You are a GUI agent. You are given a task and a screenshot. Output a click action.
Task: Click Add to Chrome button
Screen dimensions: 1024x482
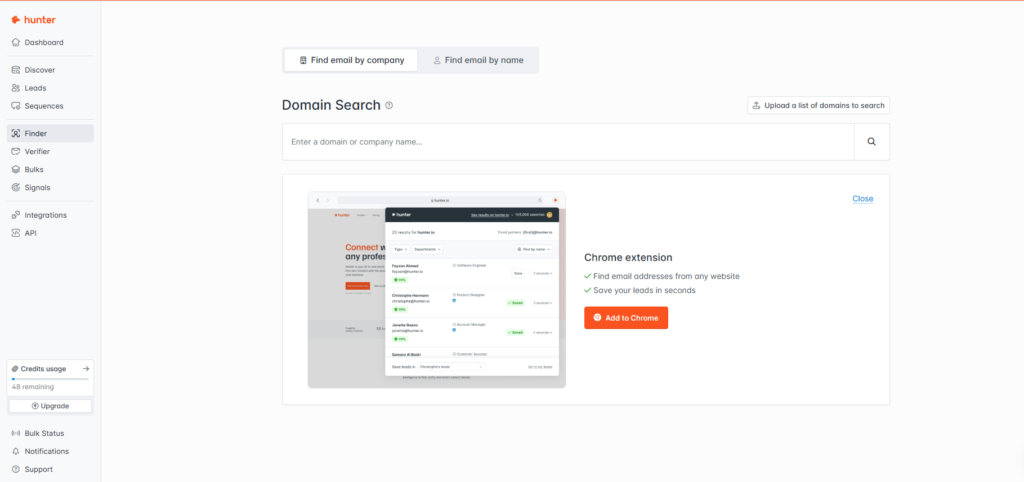(x=626, y=318)
